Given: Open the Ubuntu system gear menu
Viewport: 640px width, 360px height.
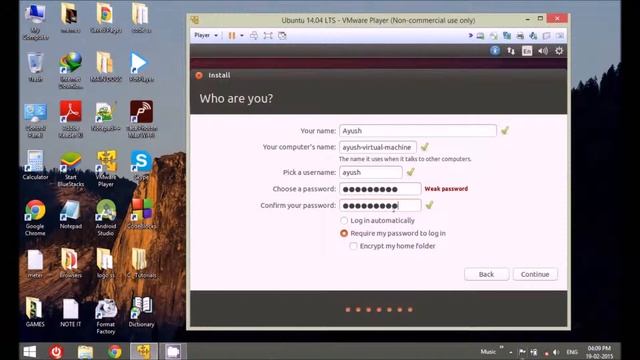Looking at the screenshot, I should tap(559, 51).
